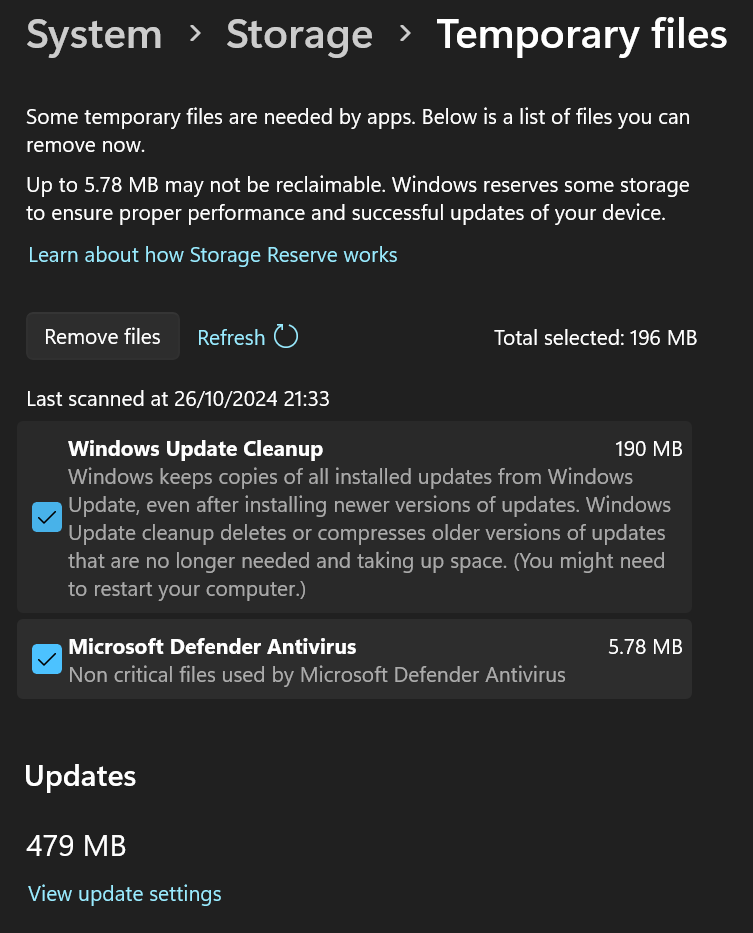Viewport: 753px width, 933px height.
Task: Click the chevron before Temporary files
Action: [x=405, y=34]
